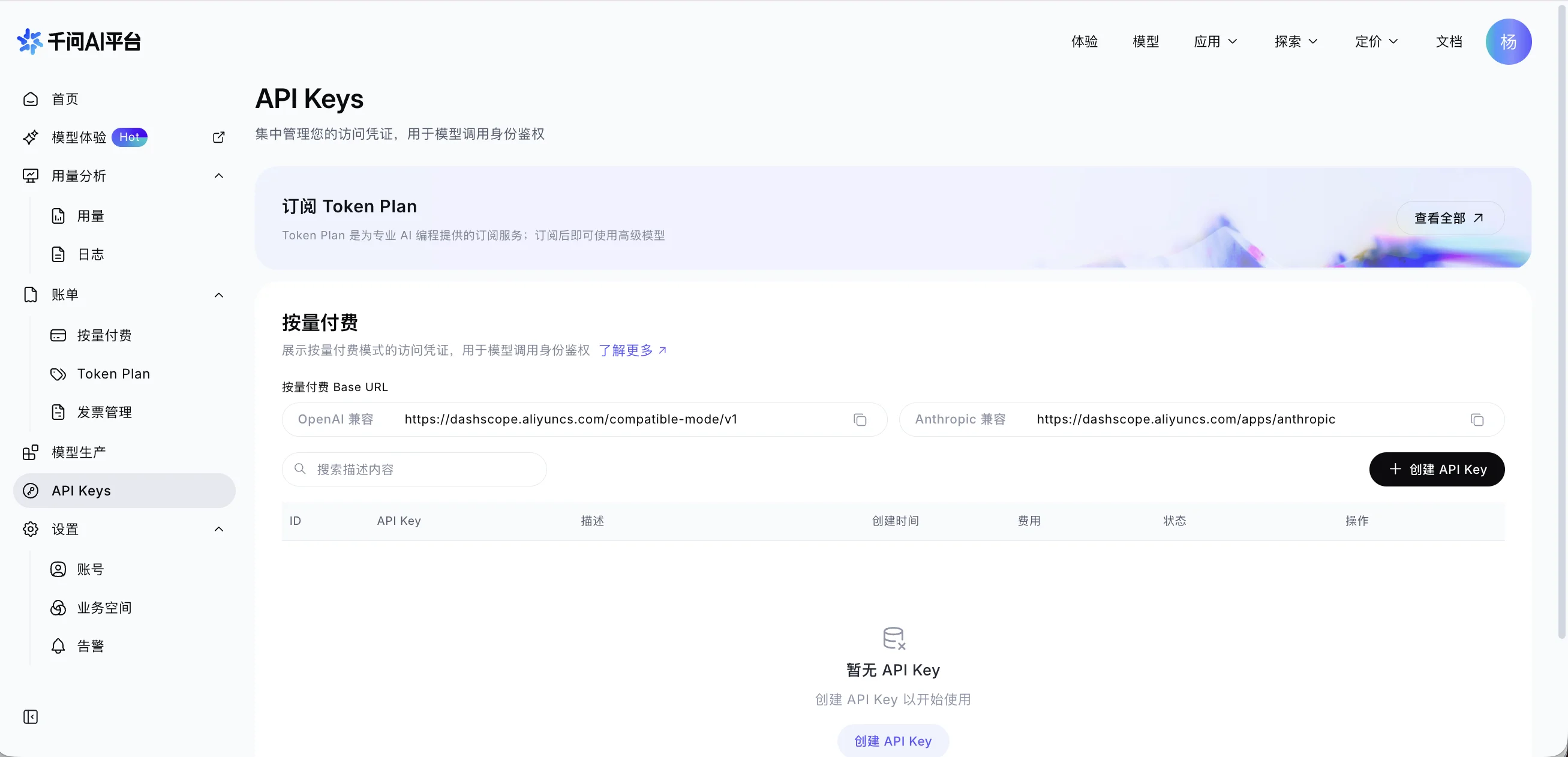Open the 定价 dropdown menu
Screen dimensions: 1568x757
pos(1376,41)
